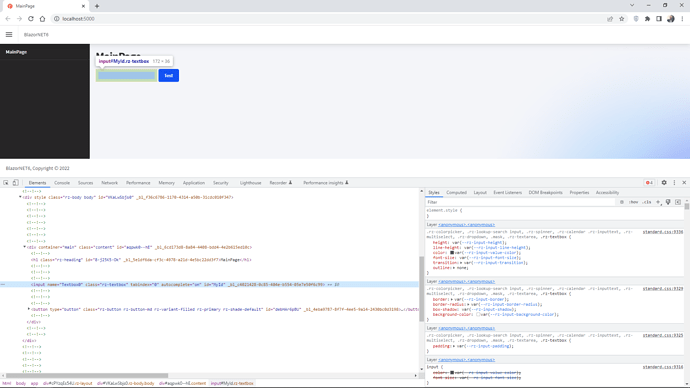Toggle rendering emulations paintbrush icon
This screenshot has width=690, height=388.
[668, 202]
